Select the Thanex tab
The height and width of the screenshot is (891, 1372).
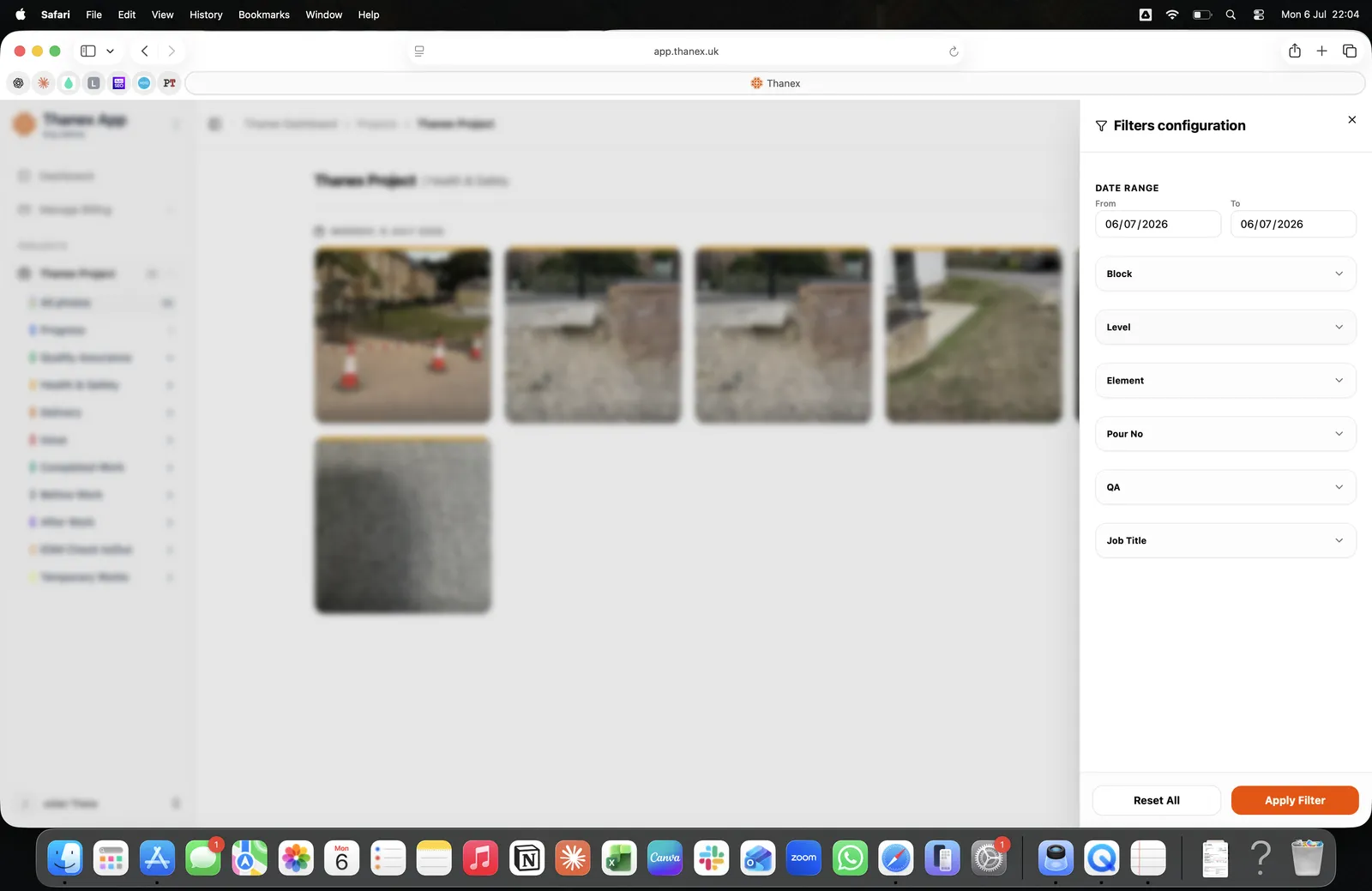pyautogui.click(x=775, y=83)
